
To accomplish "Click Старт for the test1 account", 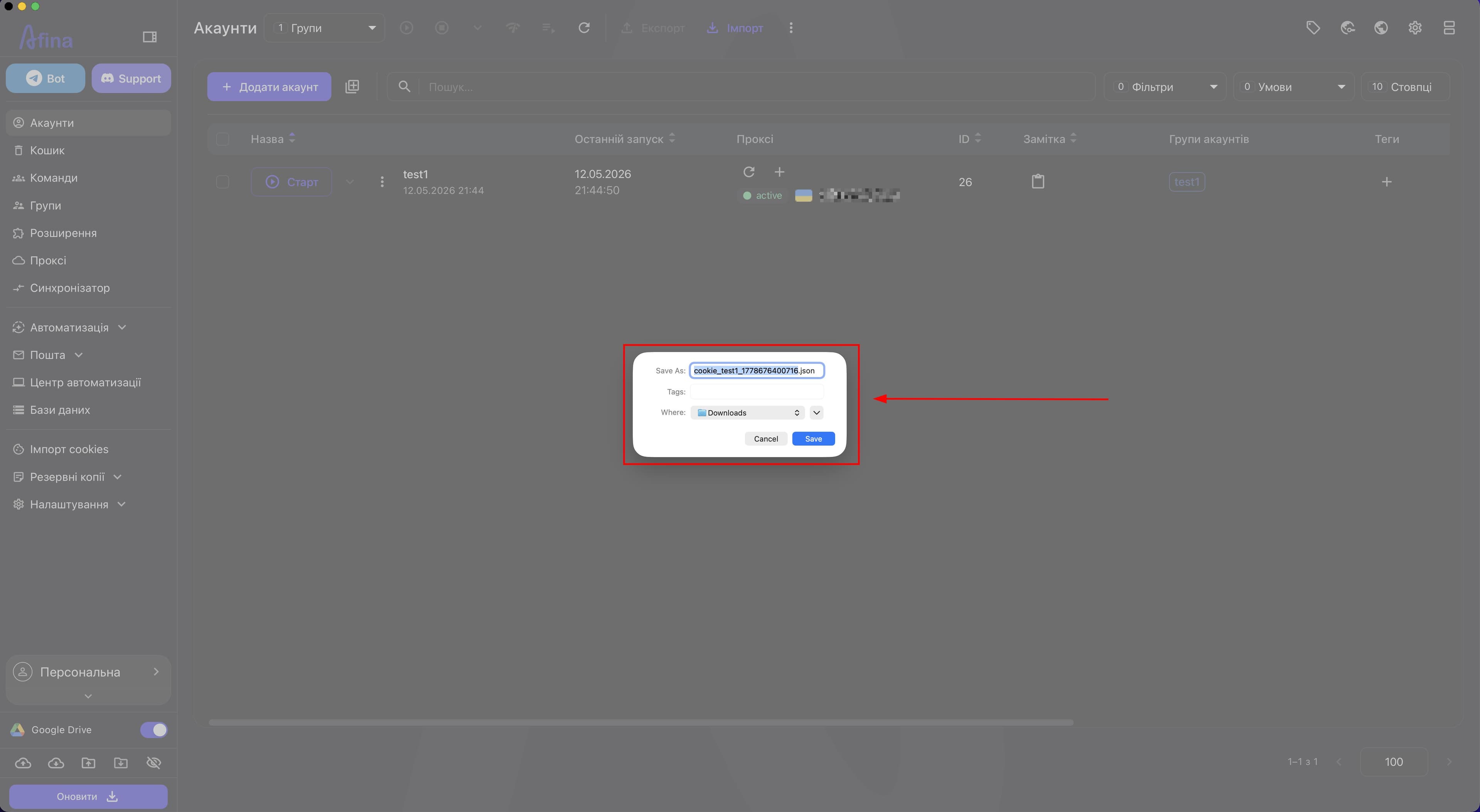I will (291, 182).
